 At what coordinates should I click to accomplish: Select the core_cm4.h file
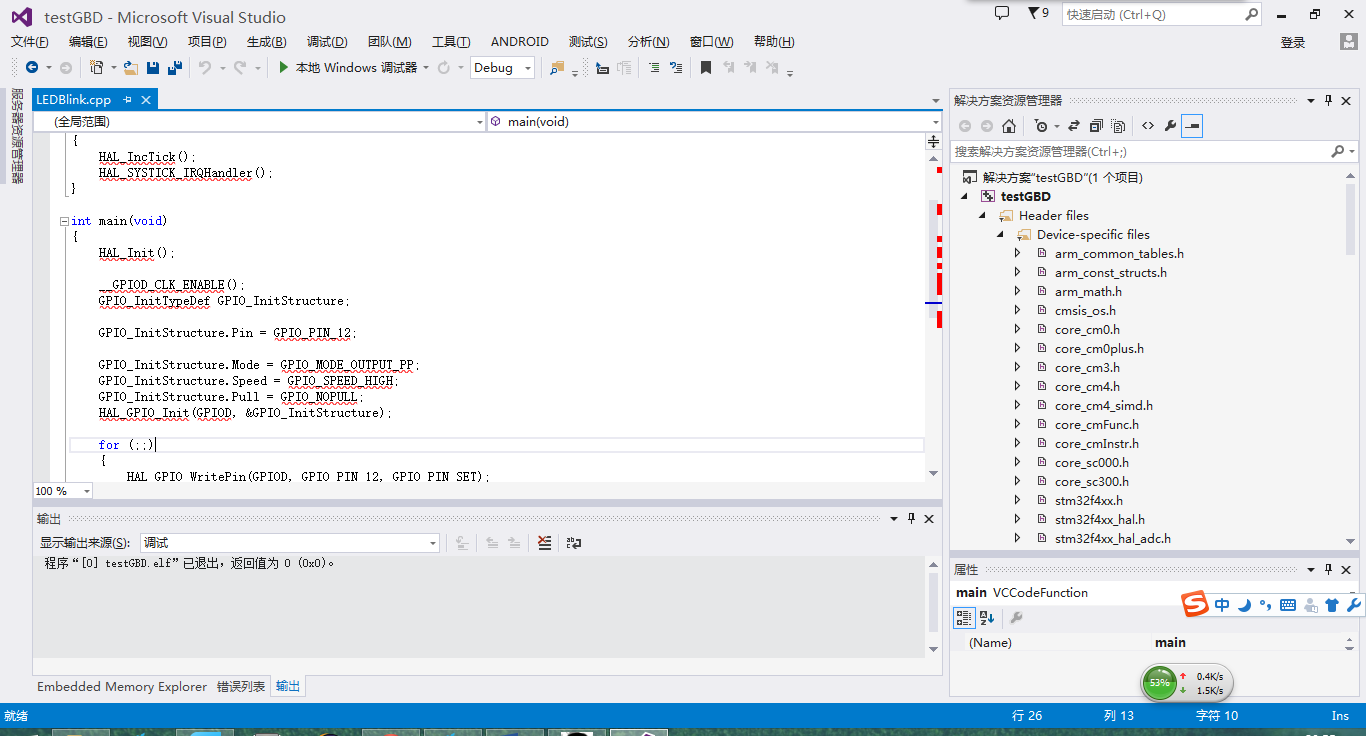[1087, 387]
